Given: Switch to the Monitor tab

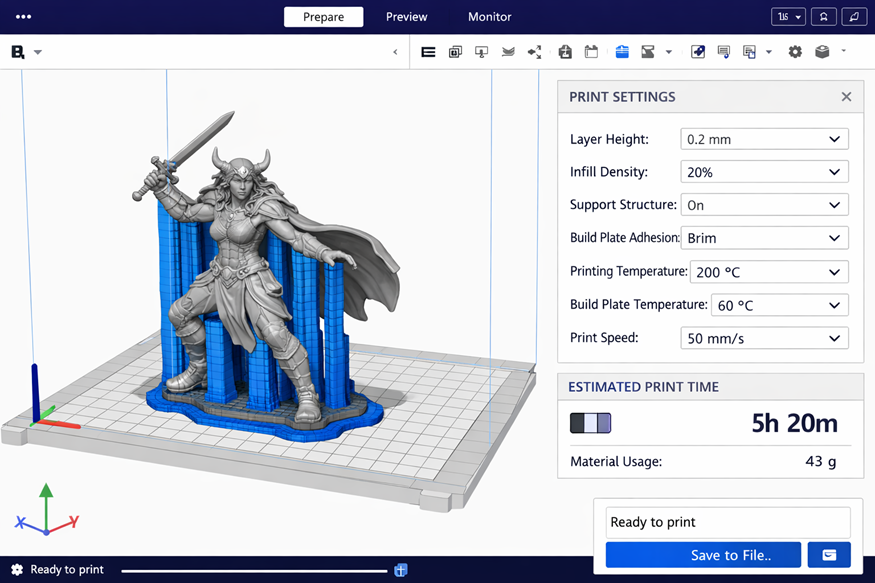Looking at the screenshot, I should tap(489, 17).
